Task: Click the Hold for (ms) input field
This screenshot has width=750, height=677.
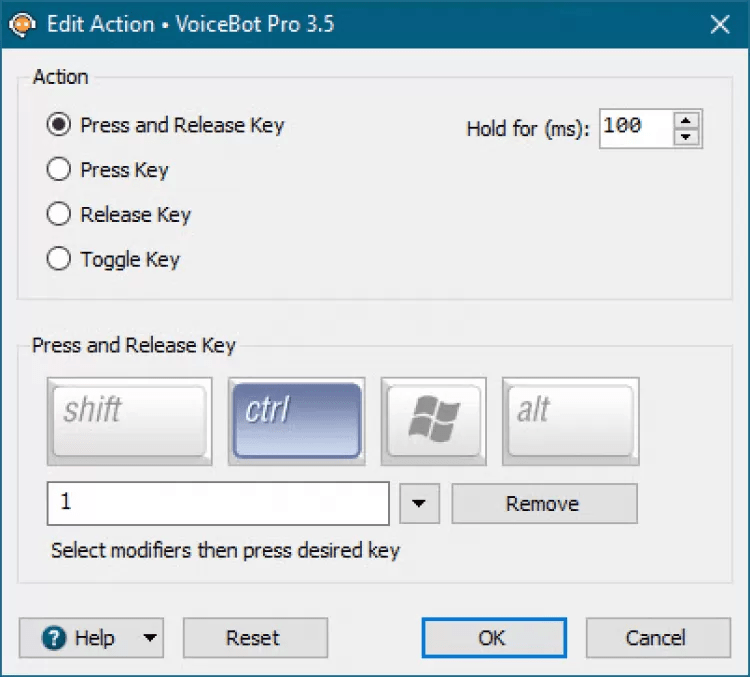Action: click(634, 128)
